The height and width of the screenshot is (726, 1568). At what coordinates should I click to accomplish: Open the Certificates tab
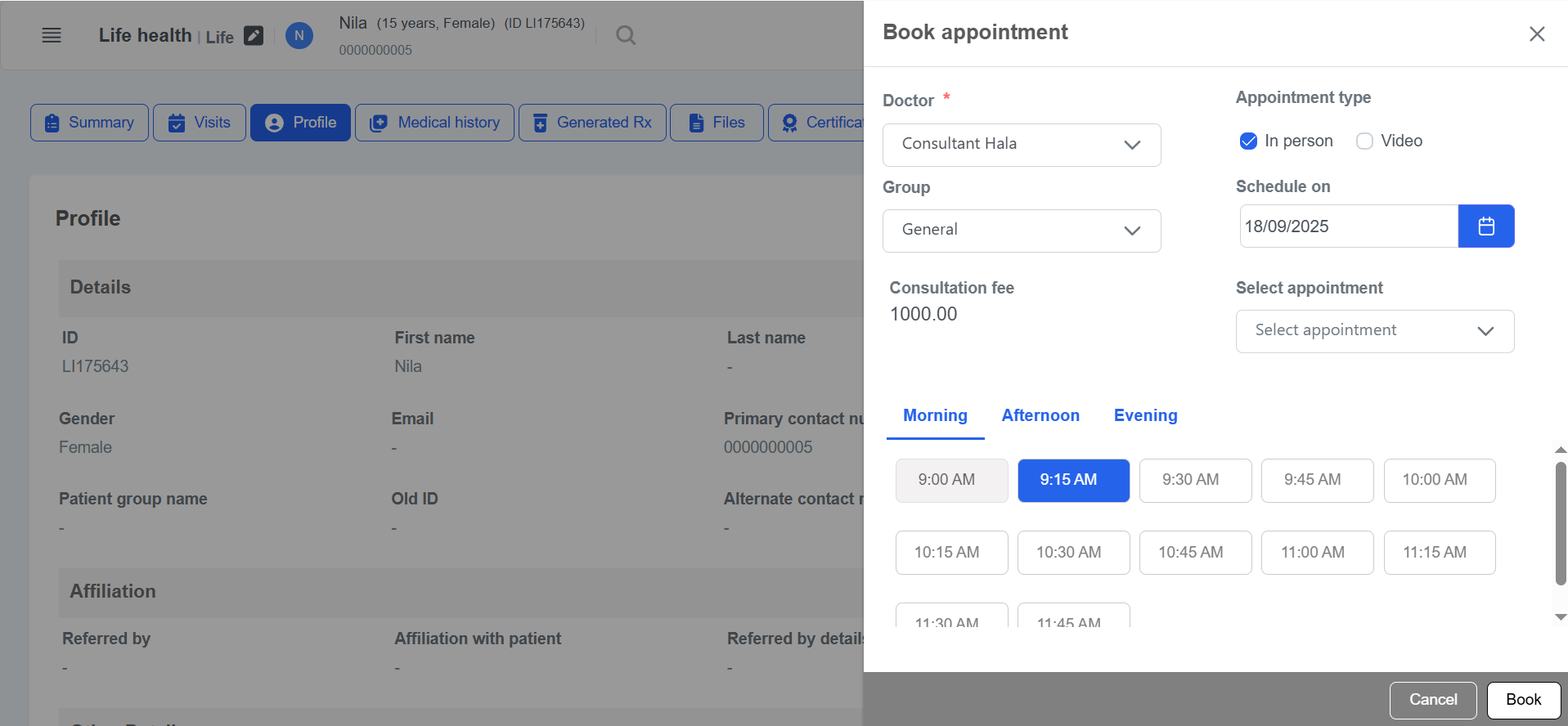click(x=816, y=123)
